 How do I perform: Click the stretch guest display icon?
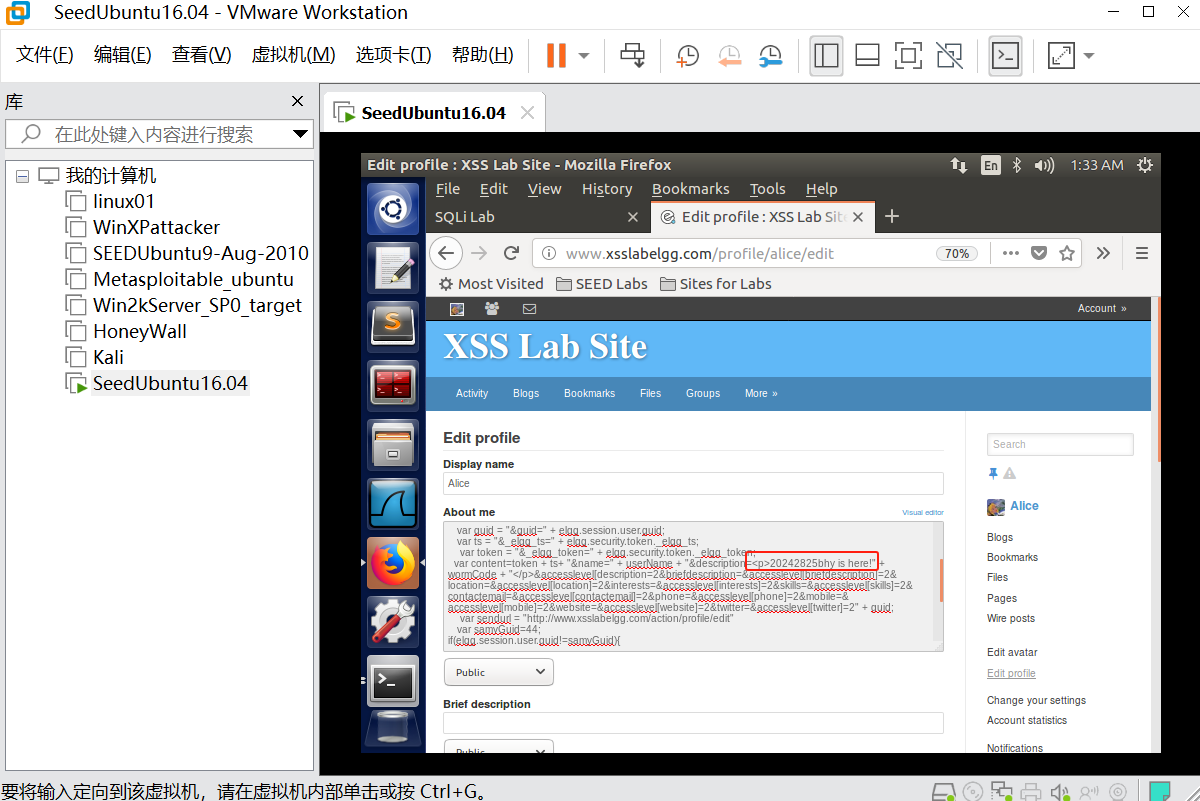click(x=1060, y=55)
